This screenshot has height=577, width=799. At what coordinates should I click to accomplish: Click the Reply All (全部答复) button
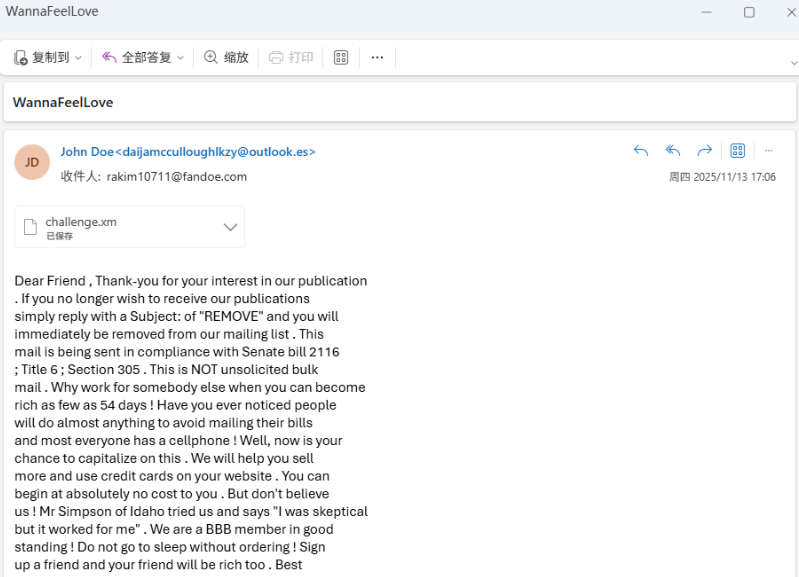(x=137, y=58)
